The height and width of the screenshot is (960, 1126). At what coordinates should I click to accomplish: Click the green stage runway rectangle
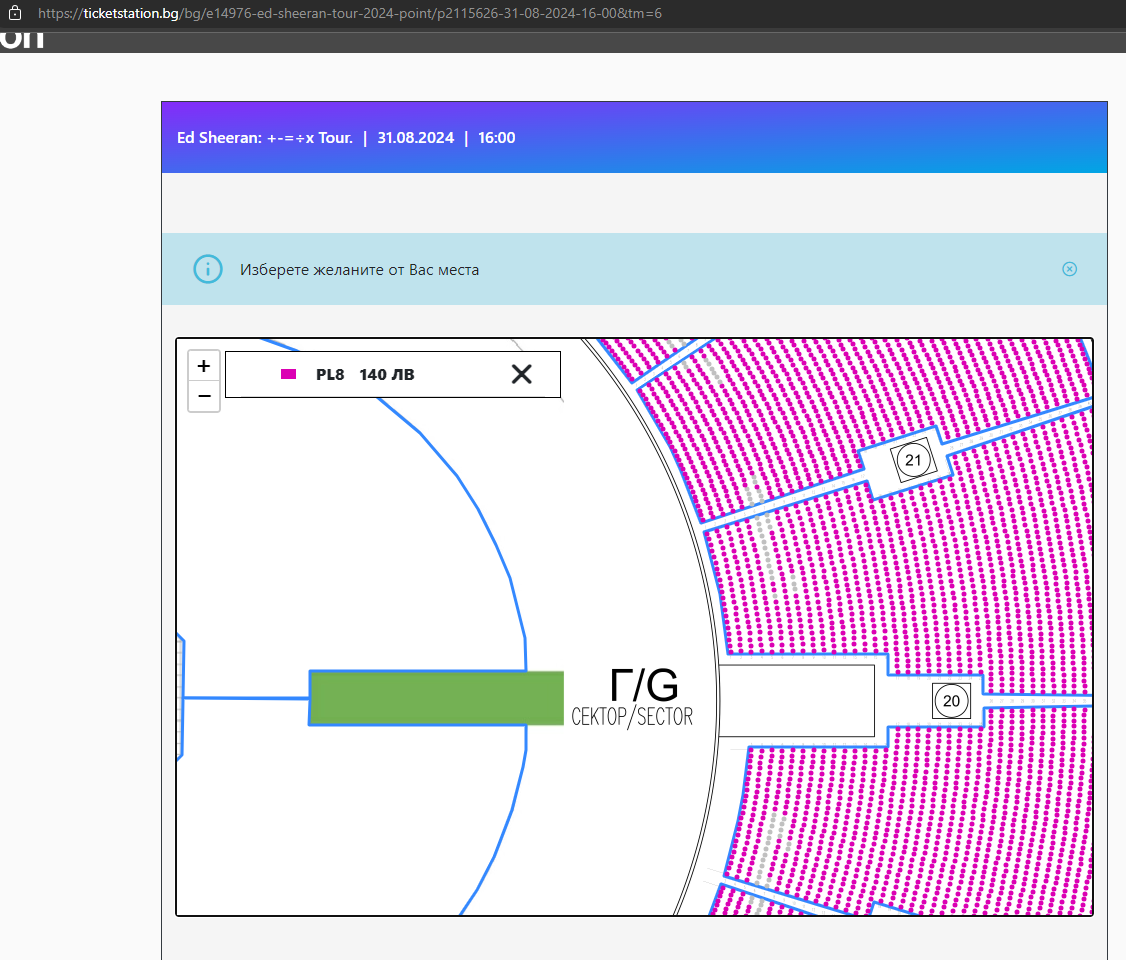click(436, 698)
